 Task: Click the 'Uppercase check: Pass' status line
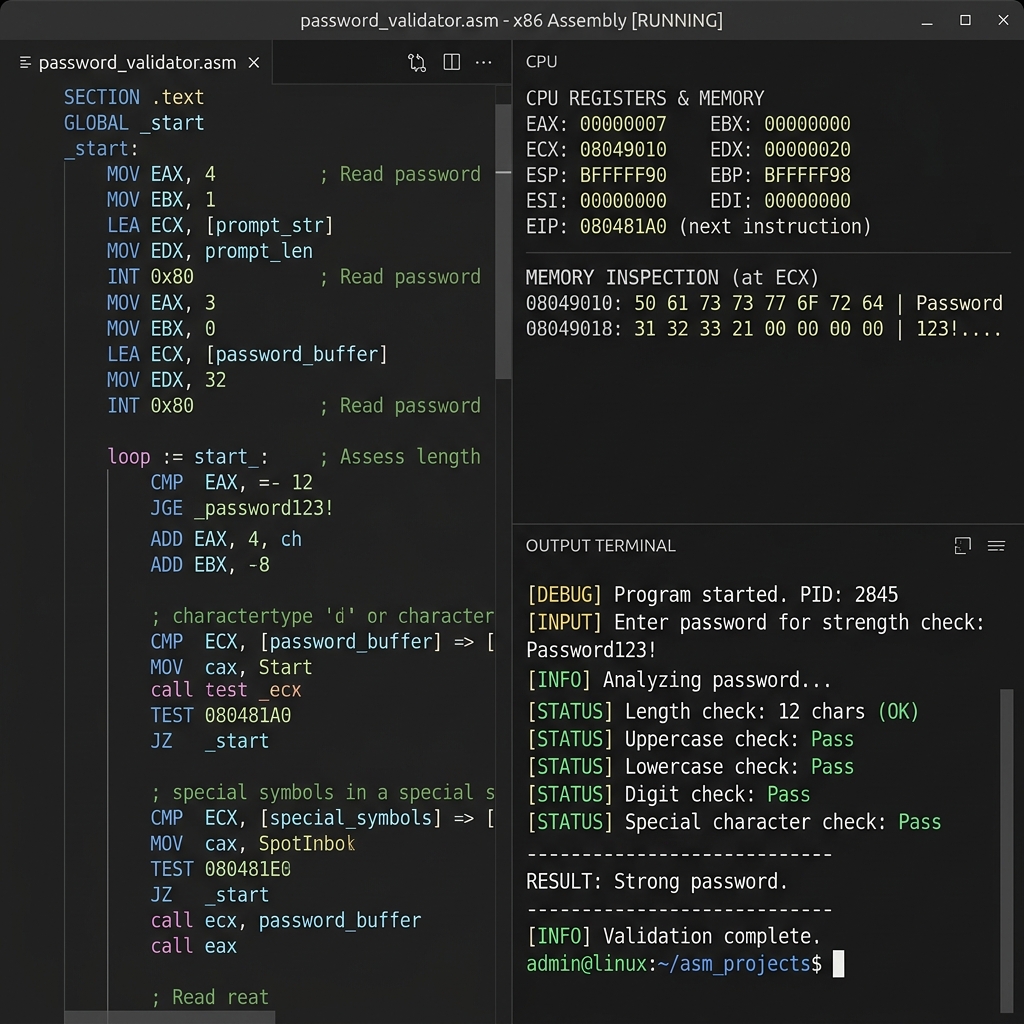690,739
